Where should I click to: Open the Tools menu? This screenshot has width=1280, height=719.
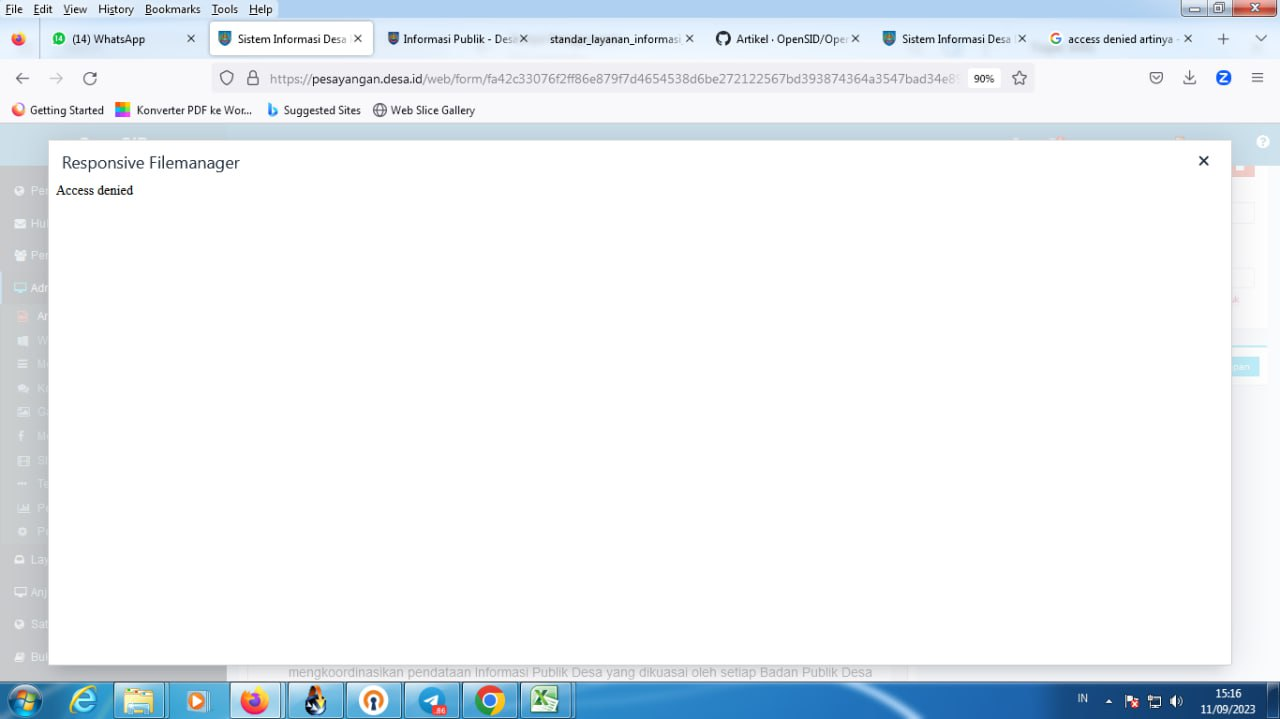pos(225,9)
